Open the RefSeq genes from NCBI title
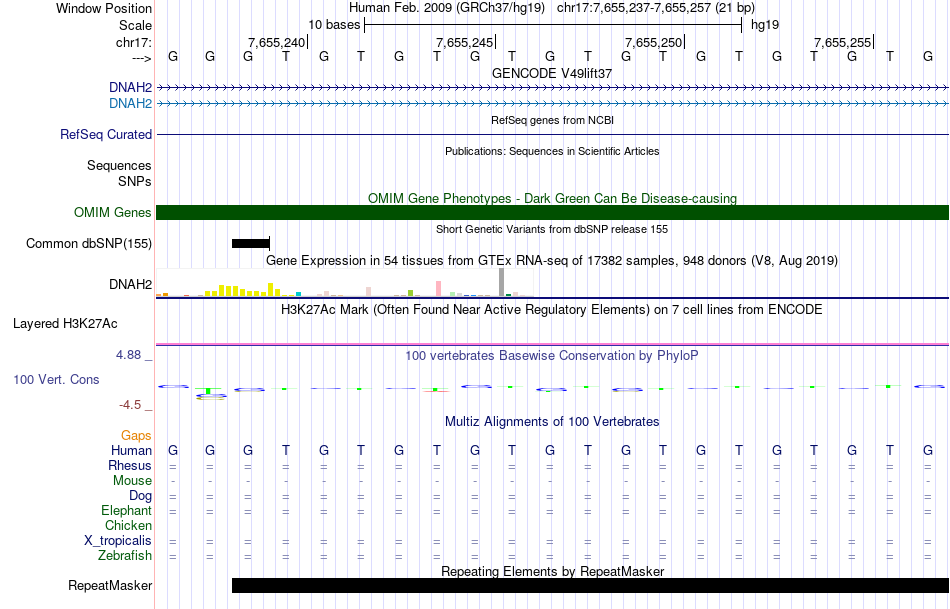 pos(552,120)
